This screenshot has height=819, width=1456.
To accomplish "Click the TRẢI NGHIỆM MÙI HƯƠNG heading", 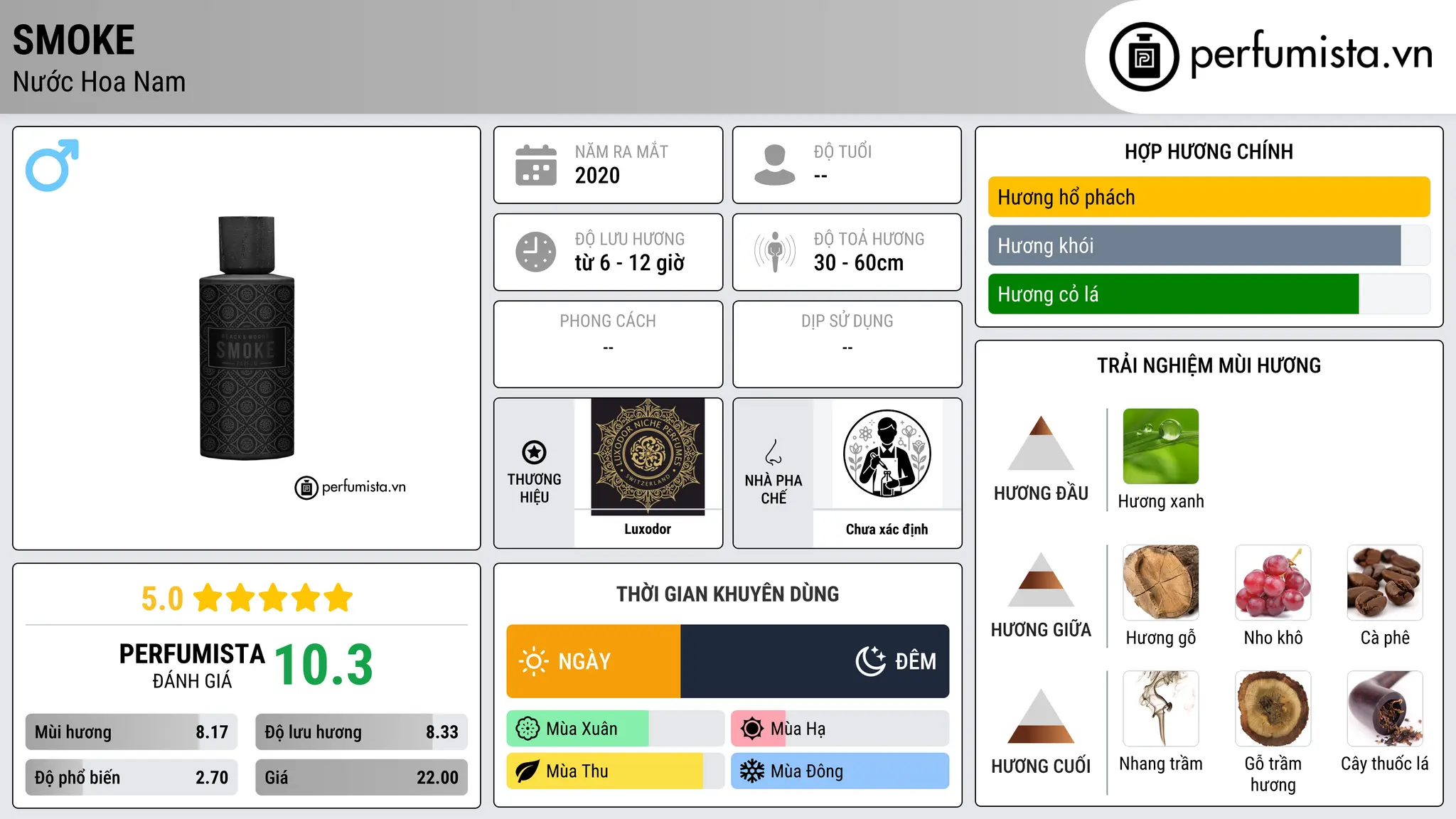I will tap(1209, 365).
